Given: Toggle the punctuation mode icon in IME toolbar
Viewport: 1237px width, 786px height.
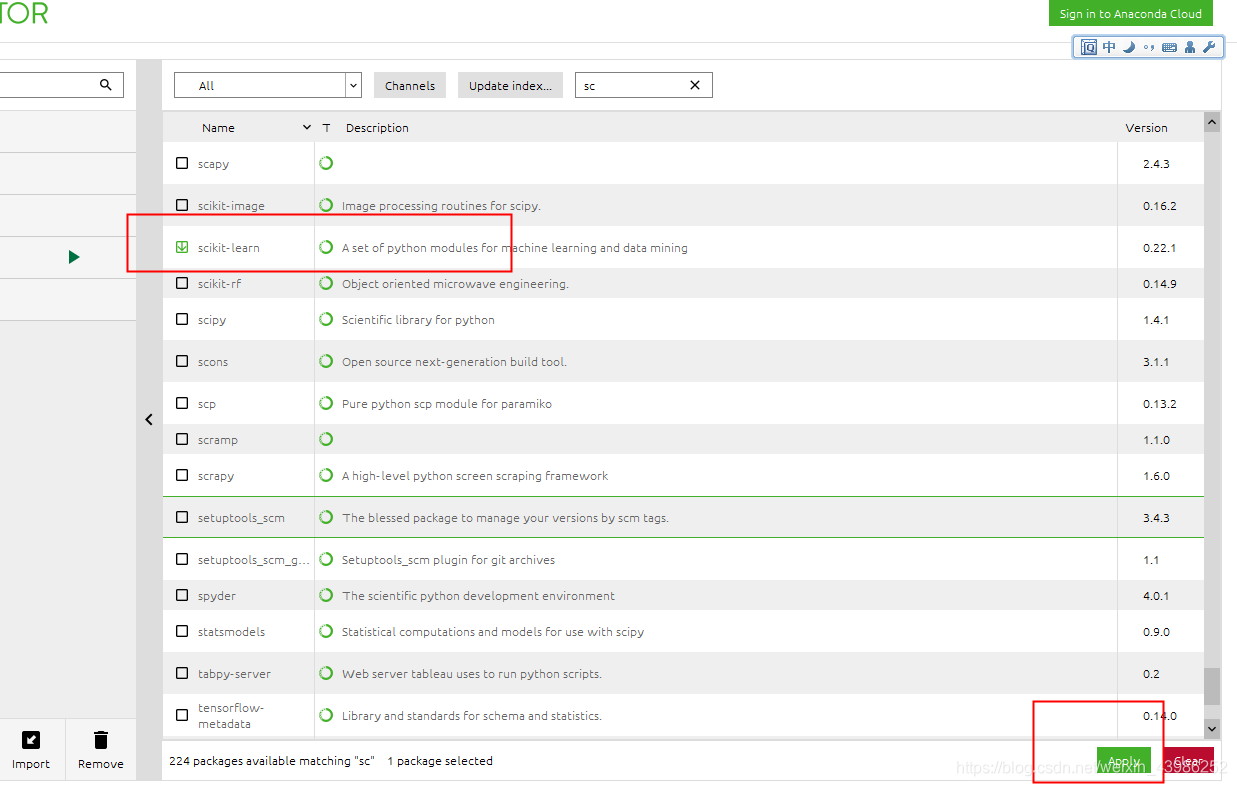Looking at the screenshot, I should click(x=1149, y=47).
